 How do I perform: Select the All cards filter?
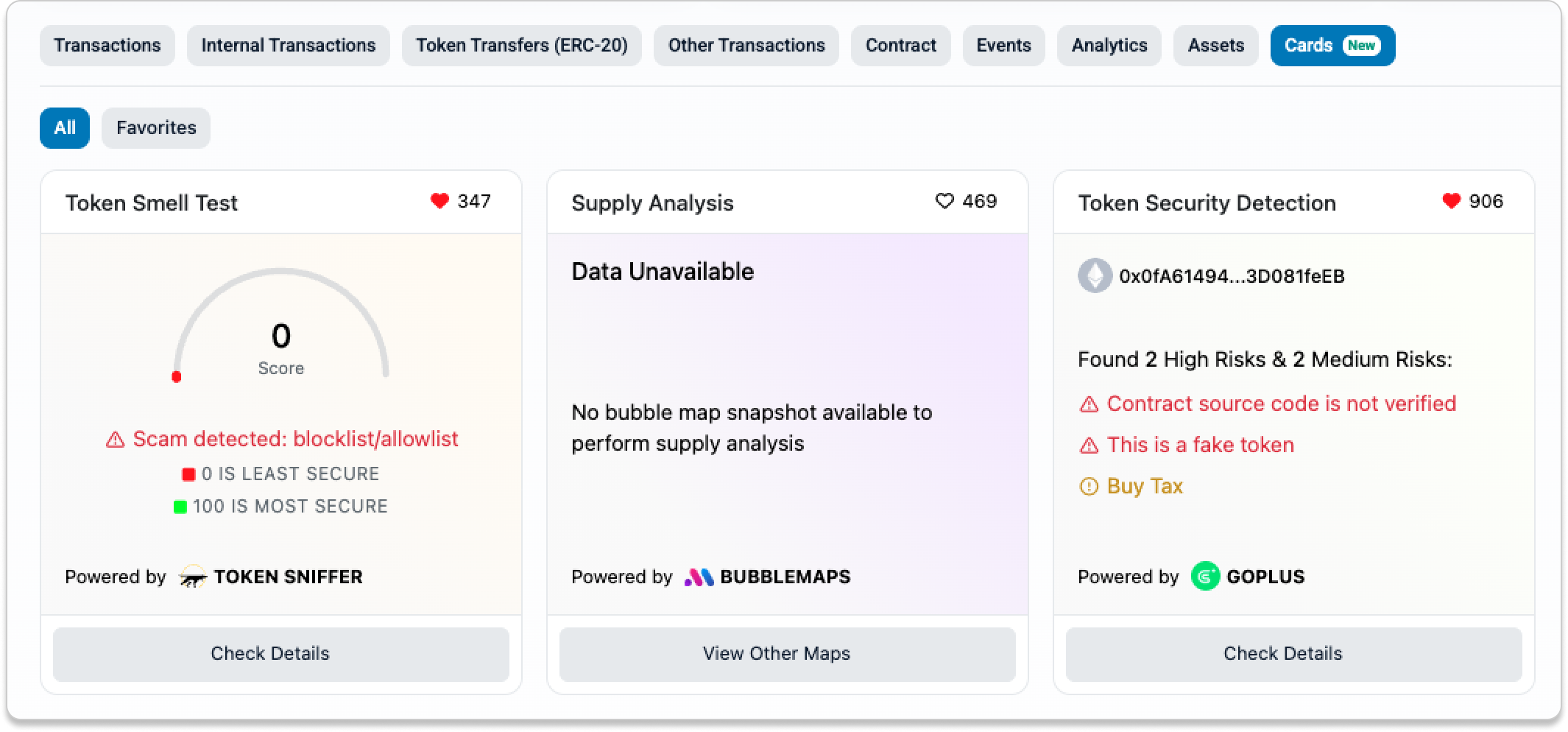(65, 128)
